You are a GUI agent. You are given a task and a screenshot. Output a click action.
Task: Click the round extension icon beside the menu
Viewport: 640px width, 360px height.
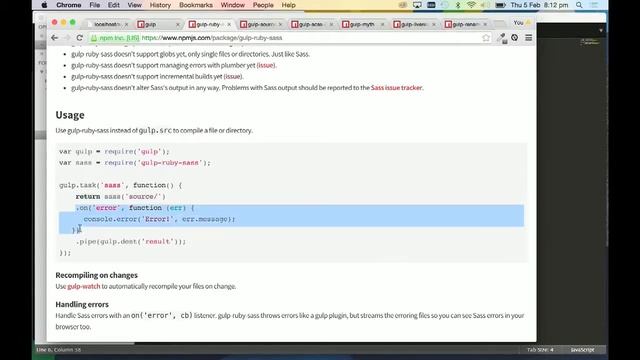click(515, 38)
